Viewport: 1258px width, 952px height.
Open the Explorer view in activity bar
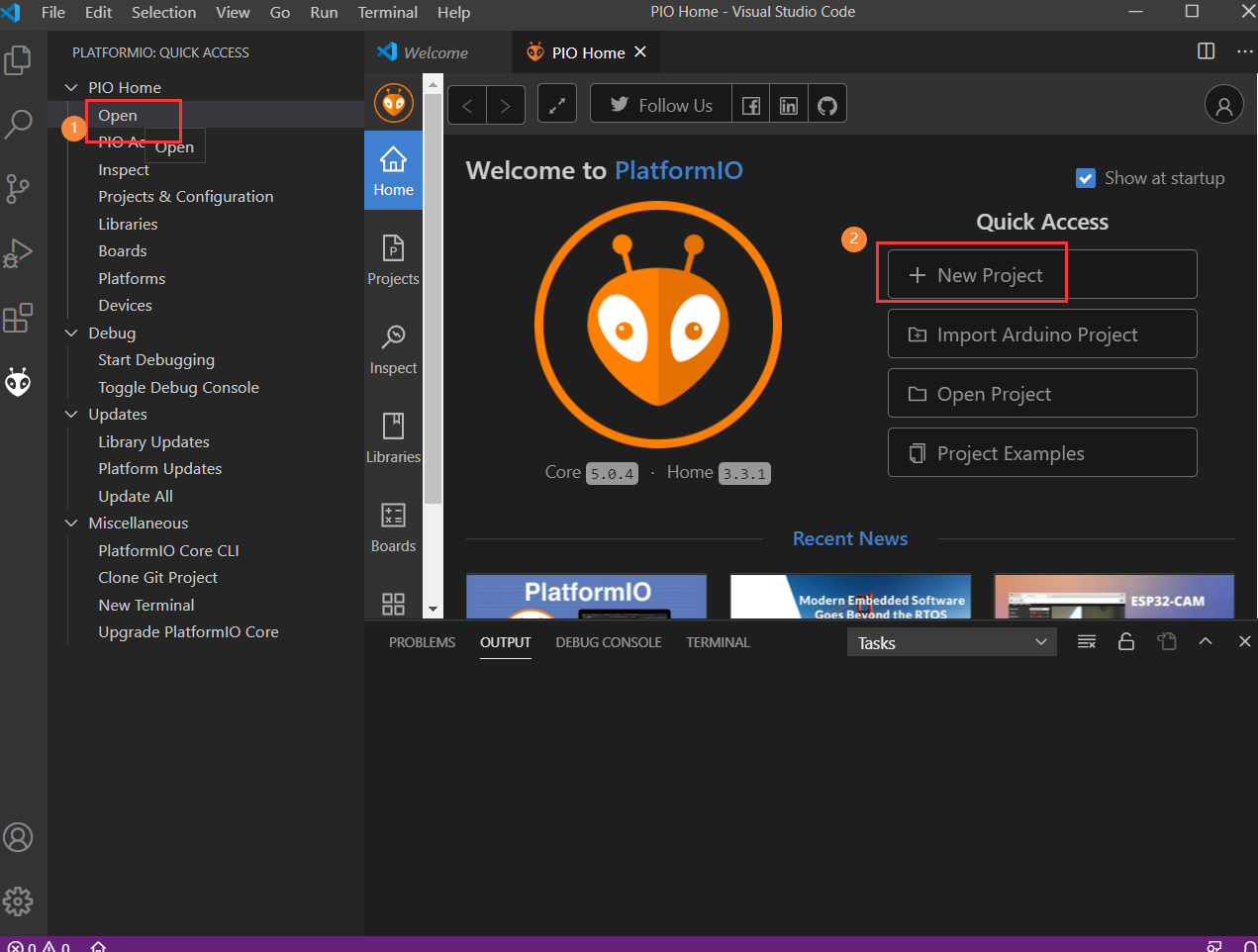[x=18, y=61]
